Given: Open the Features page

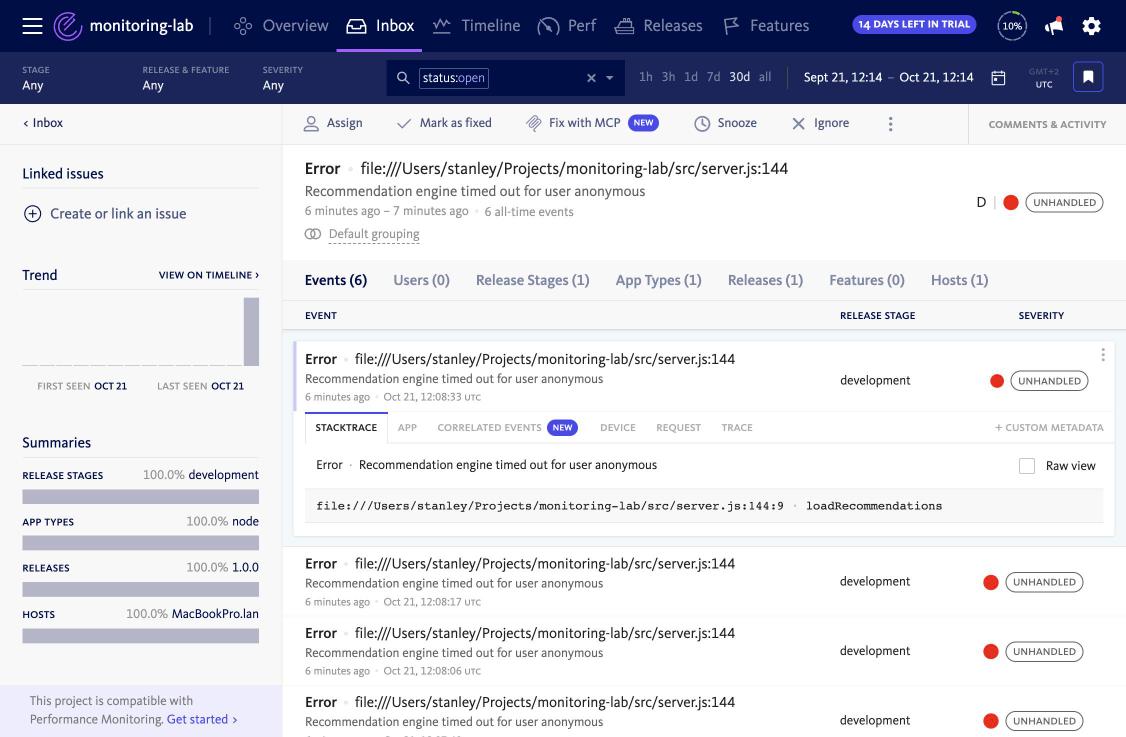Looking at the screenshot, I should [x=766, y=26].
